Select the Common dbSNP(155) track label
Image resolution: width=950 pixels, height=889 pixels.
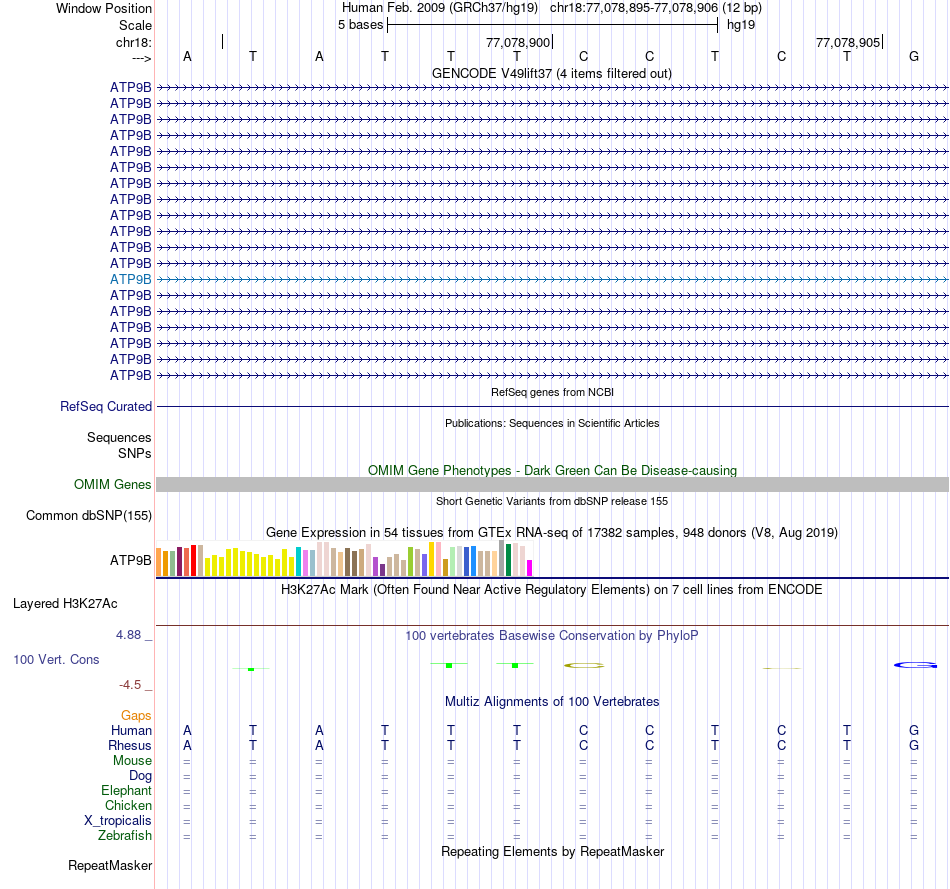tap(88, 516)
